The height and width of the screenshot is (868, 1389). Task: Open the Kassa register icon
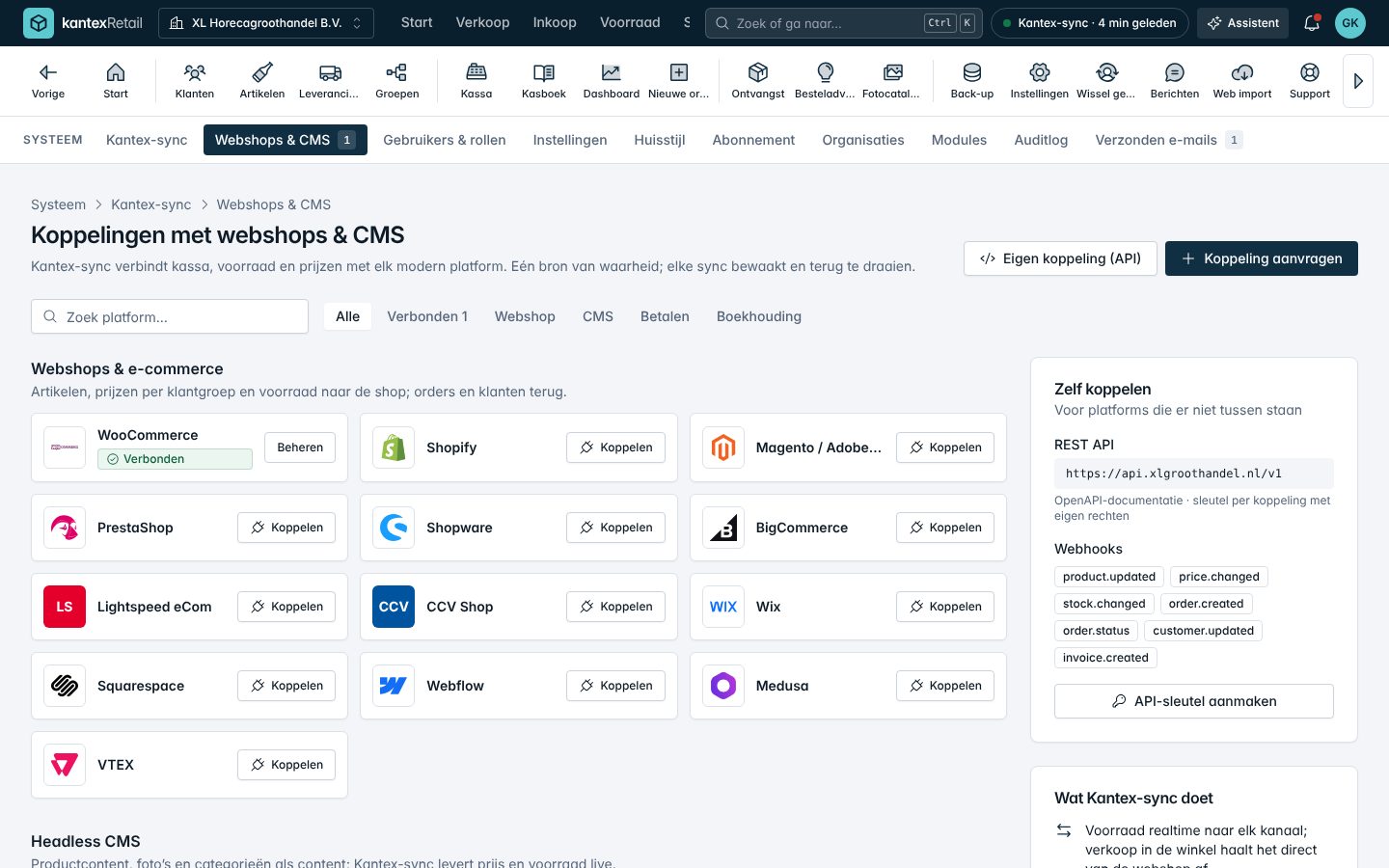point(477,81)
